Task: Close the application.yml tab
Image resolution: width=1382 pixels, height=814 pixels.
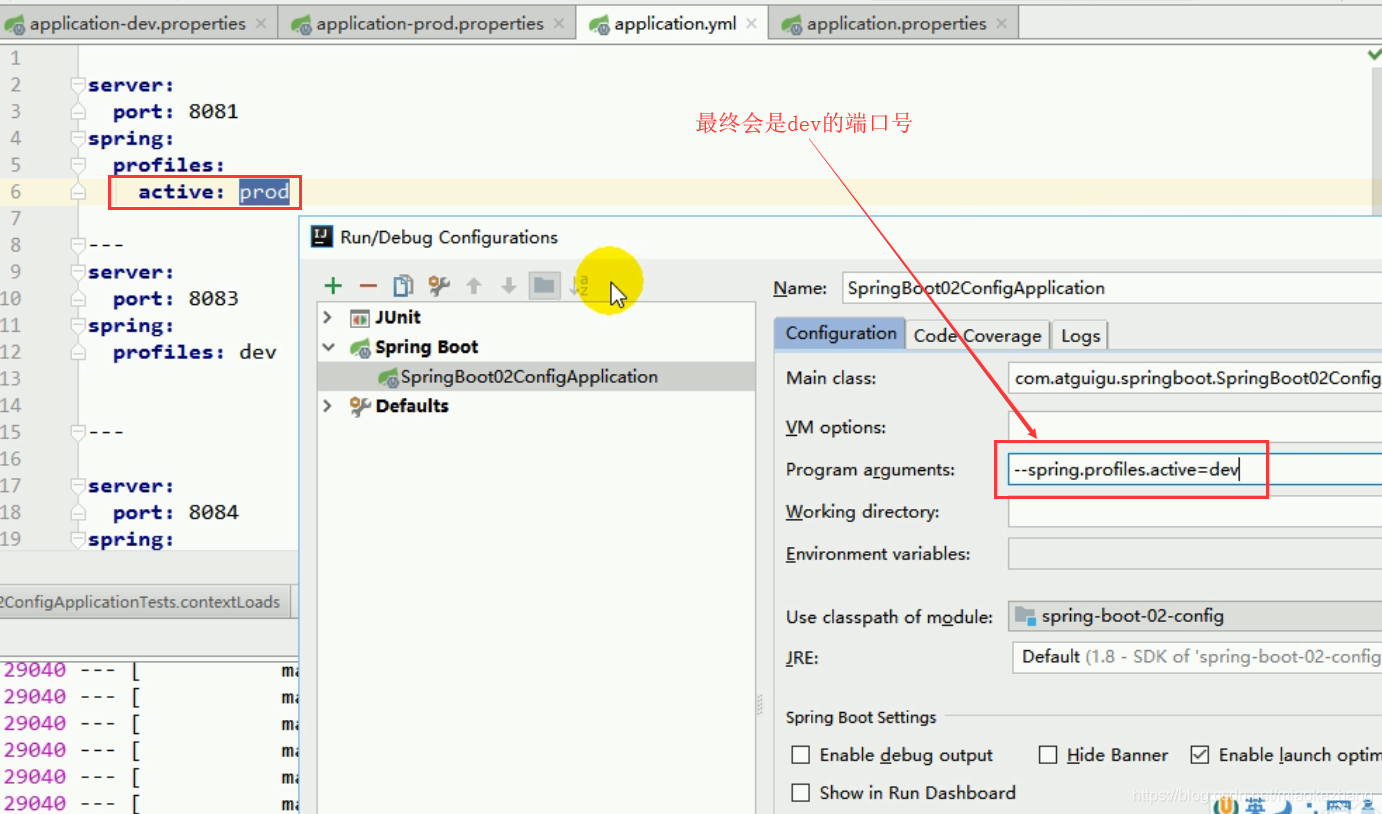Action: [752, 24]
